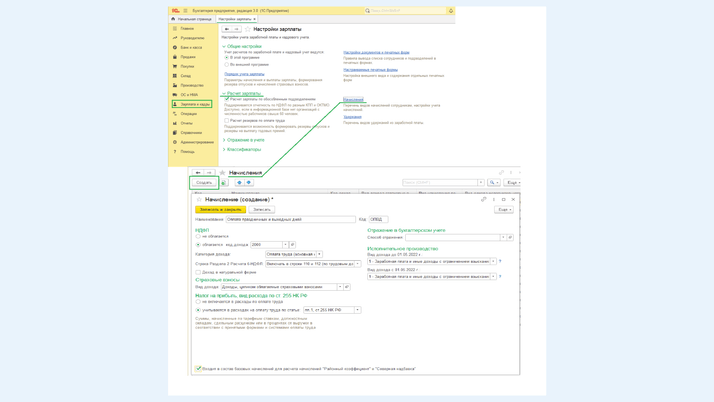This screenshot has width=714, height=402.
Task: Toggle Расчет резервов по оплате труда checkbox
Action: coord(226,121)
